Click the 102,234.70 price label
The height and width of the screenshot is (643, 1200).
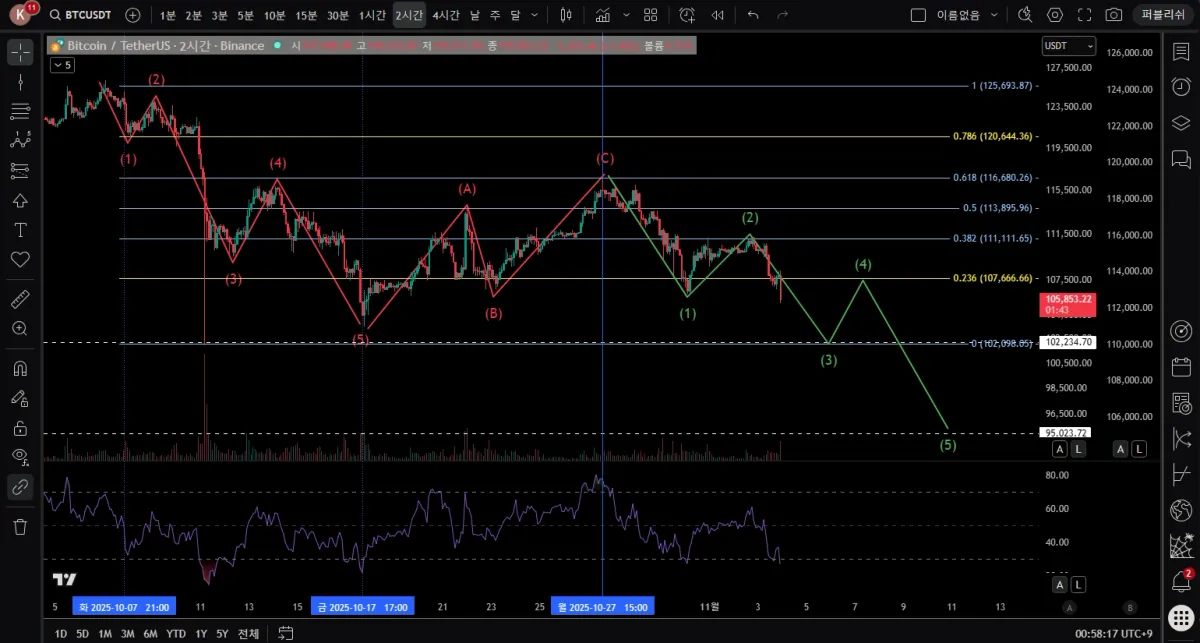pos(1068,342)
